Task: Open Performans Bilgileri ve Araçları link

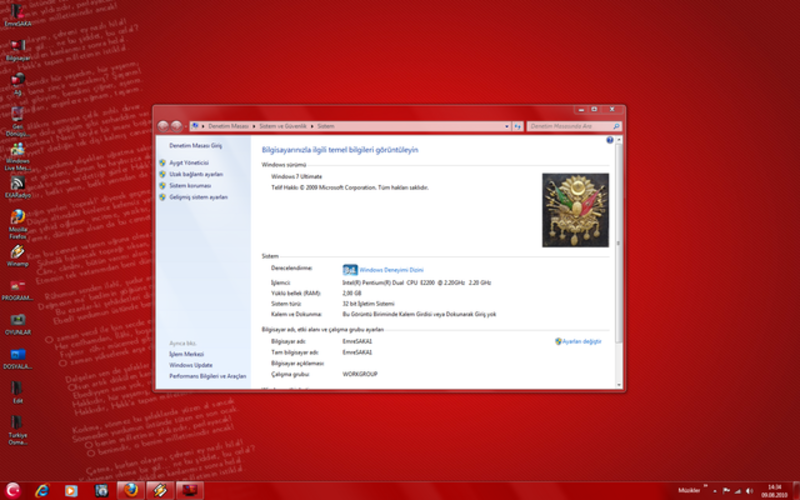Action: pyautogui.click(x=208, y=376)
